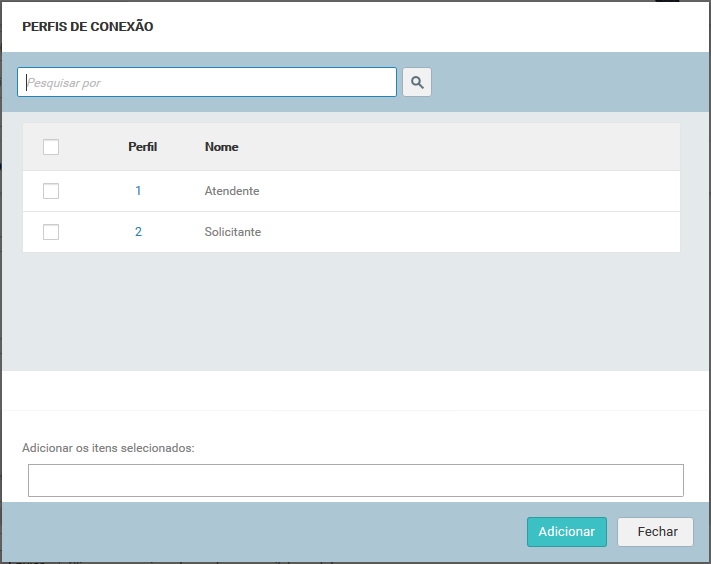Screen dimensions: 711x564
Task: Focus the 'Pesquisar por' search field
Action: [x=207, y=82]
